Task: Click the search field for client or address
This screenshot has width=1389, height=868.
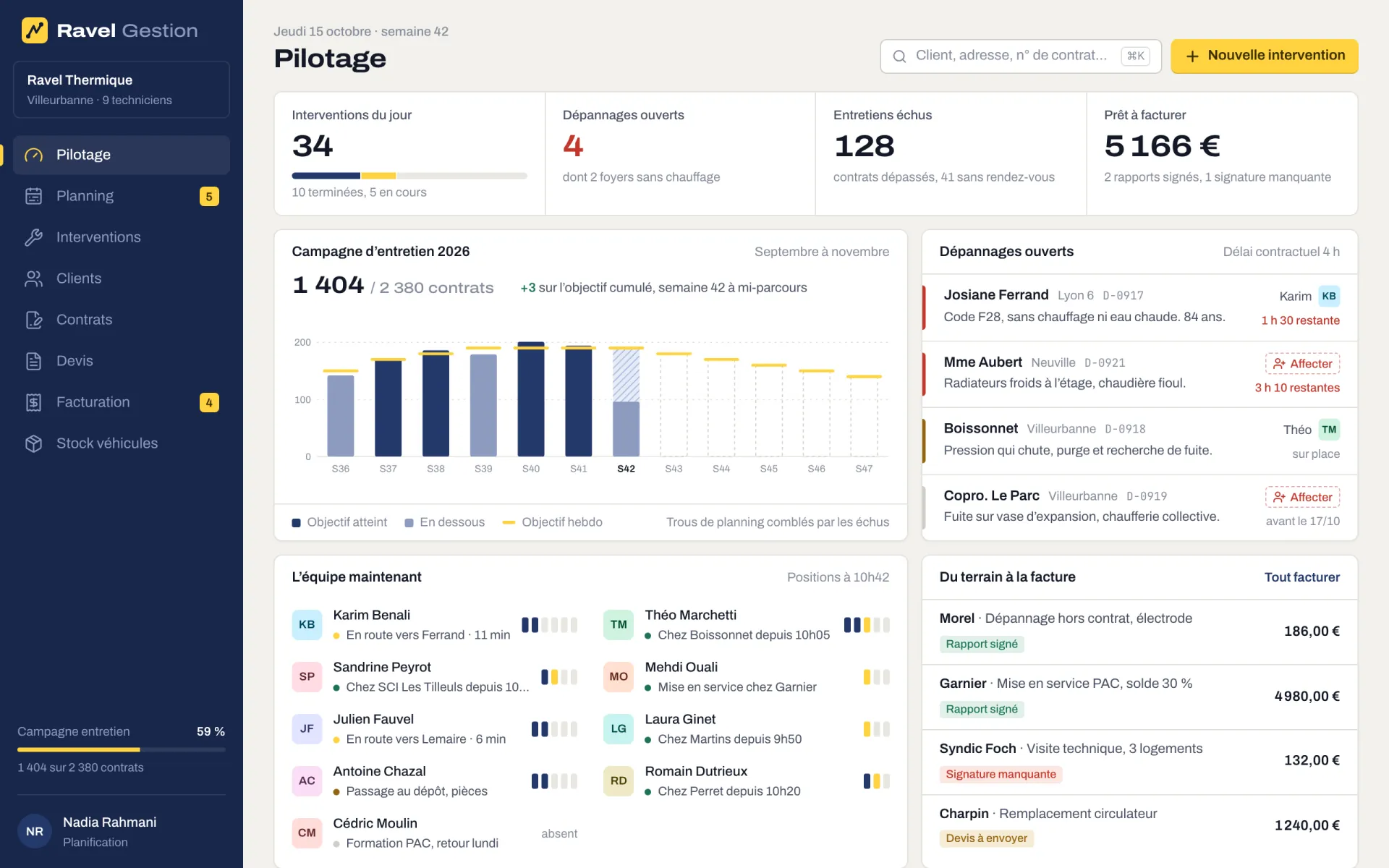Action: [x=1020, y=56]
